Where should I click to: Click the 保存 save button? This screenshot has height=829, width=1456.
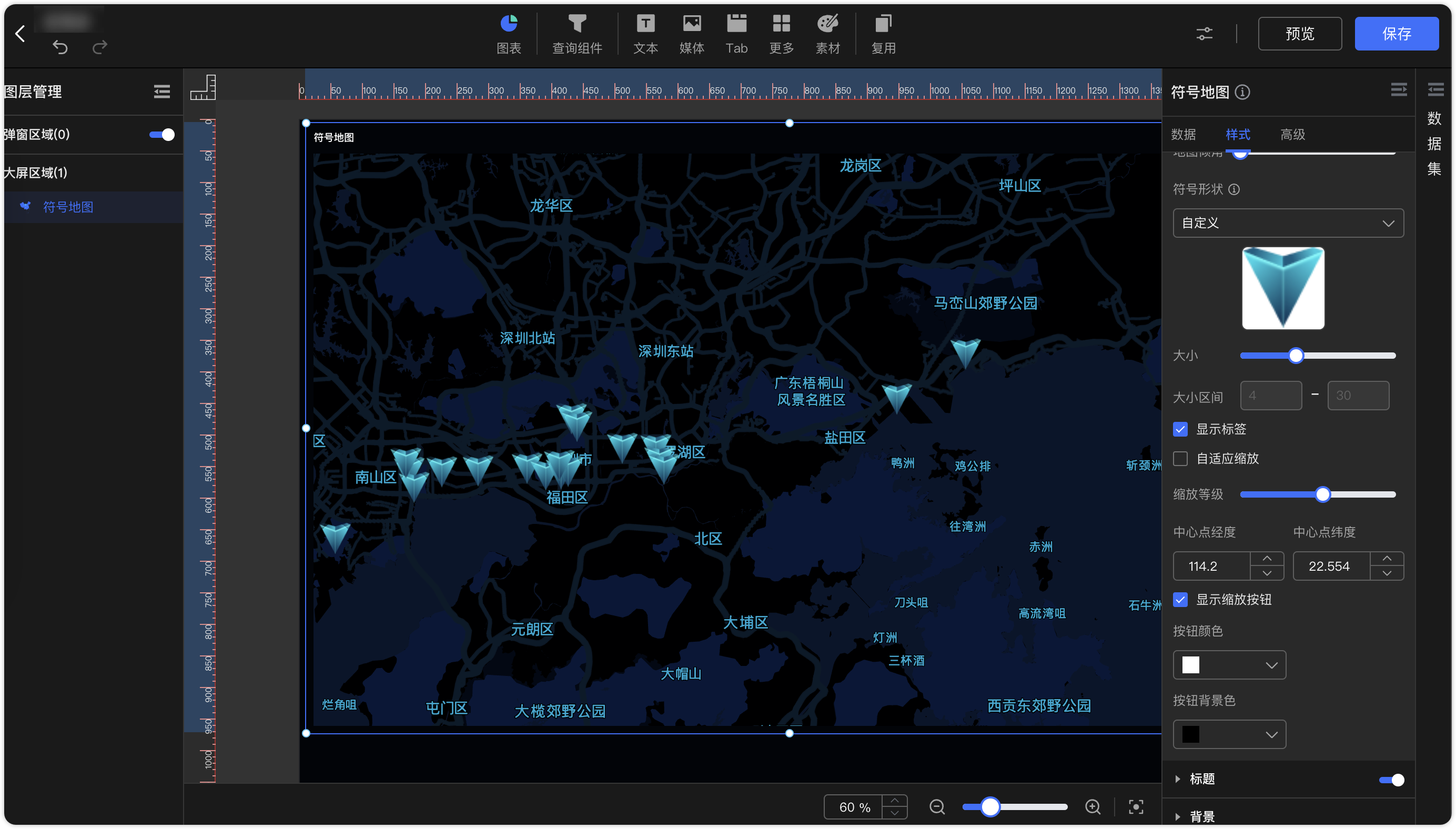click(1396, 34)
